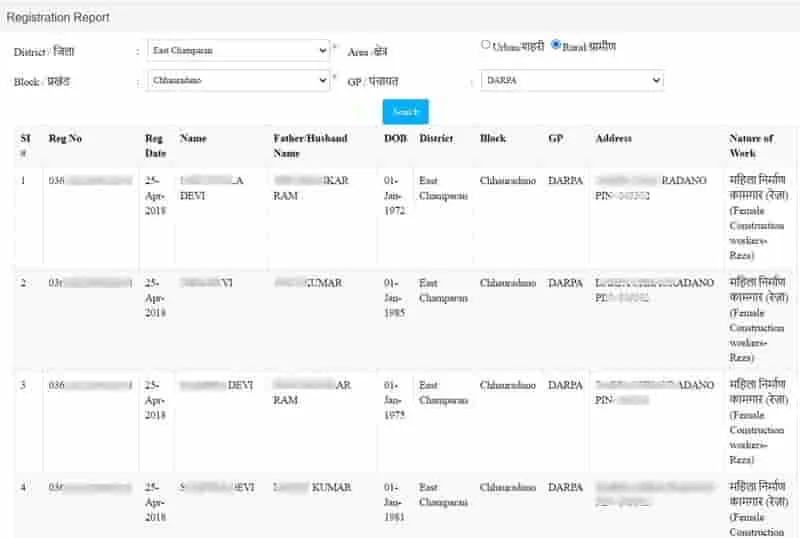
Task: Click the Name column header
Action: (x=193, y=138)
